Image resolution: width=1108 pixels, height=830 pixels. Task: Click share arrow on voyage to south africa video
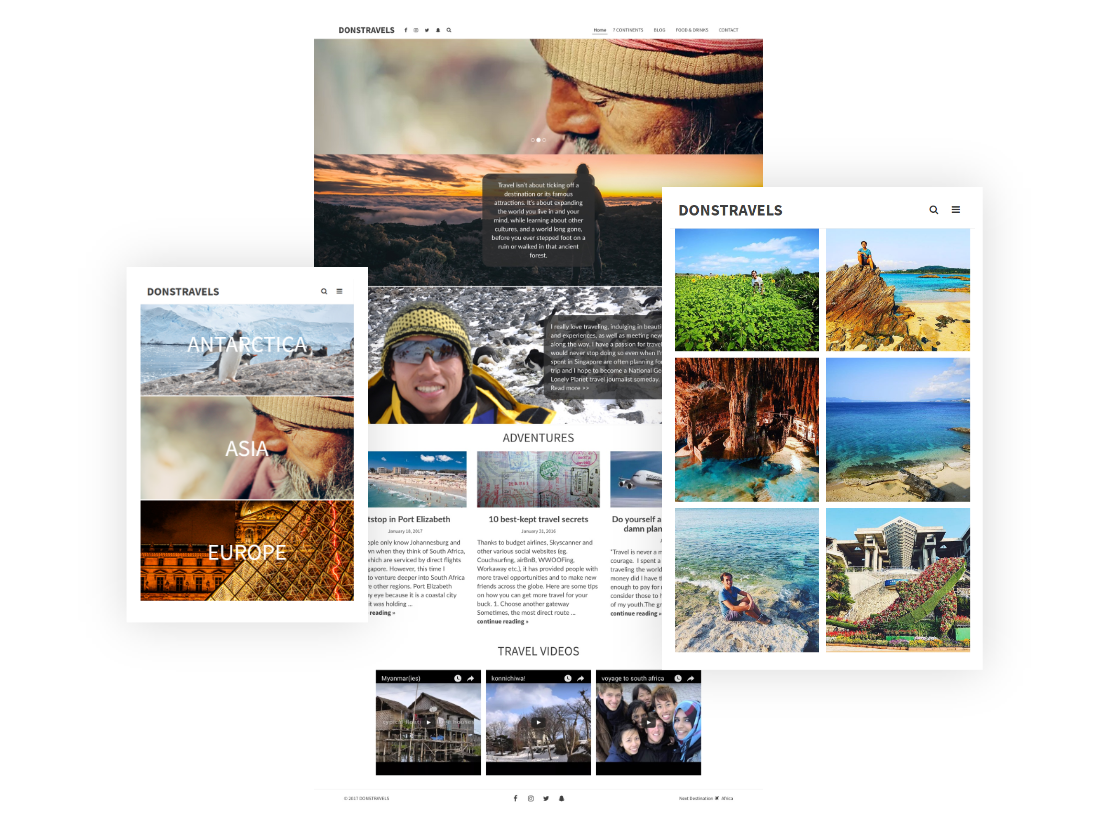point(691,678)
